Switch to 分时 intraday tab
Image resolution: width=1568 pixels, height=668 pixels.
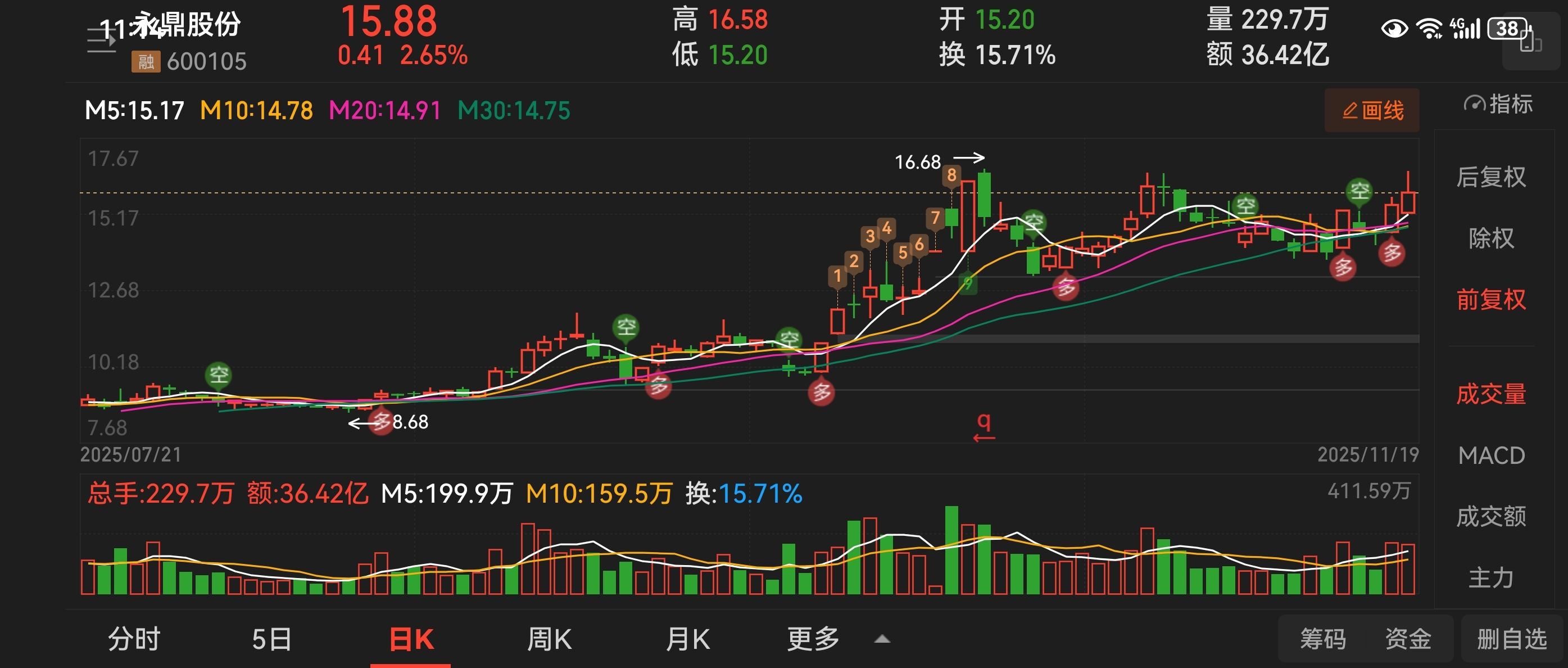coord(134,639)
